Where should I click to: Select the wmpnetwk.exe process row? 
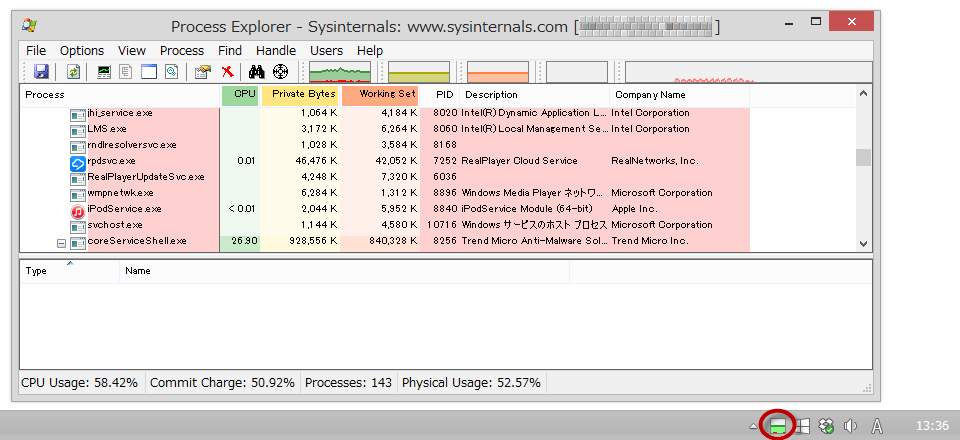coord(385,193)
